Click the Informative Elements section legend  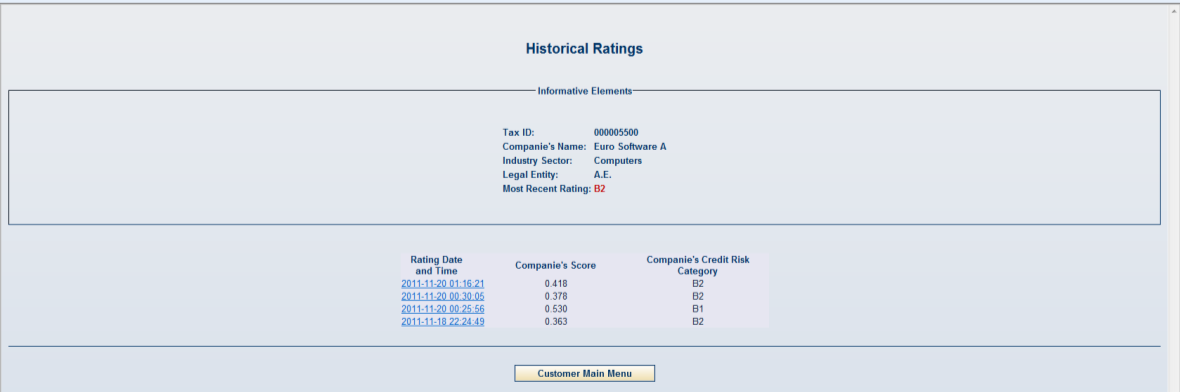click(585, 90)
